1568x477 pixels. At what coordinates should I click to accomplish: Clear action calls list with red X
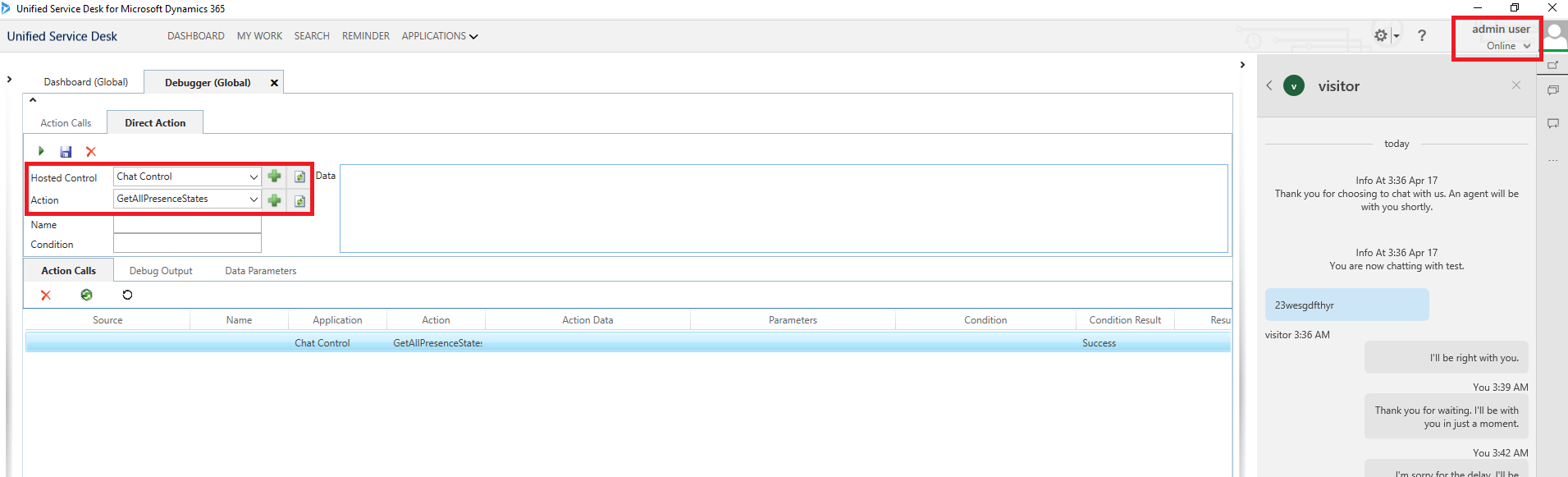click(x=46, y=296)
